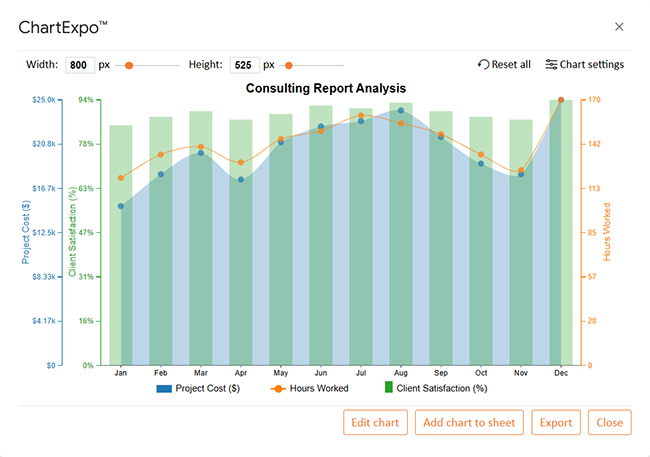Open Chart settings sliders icon
Screen dimensions: 650x457
pos(551,65)
